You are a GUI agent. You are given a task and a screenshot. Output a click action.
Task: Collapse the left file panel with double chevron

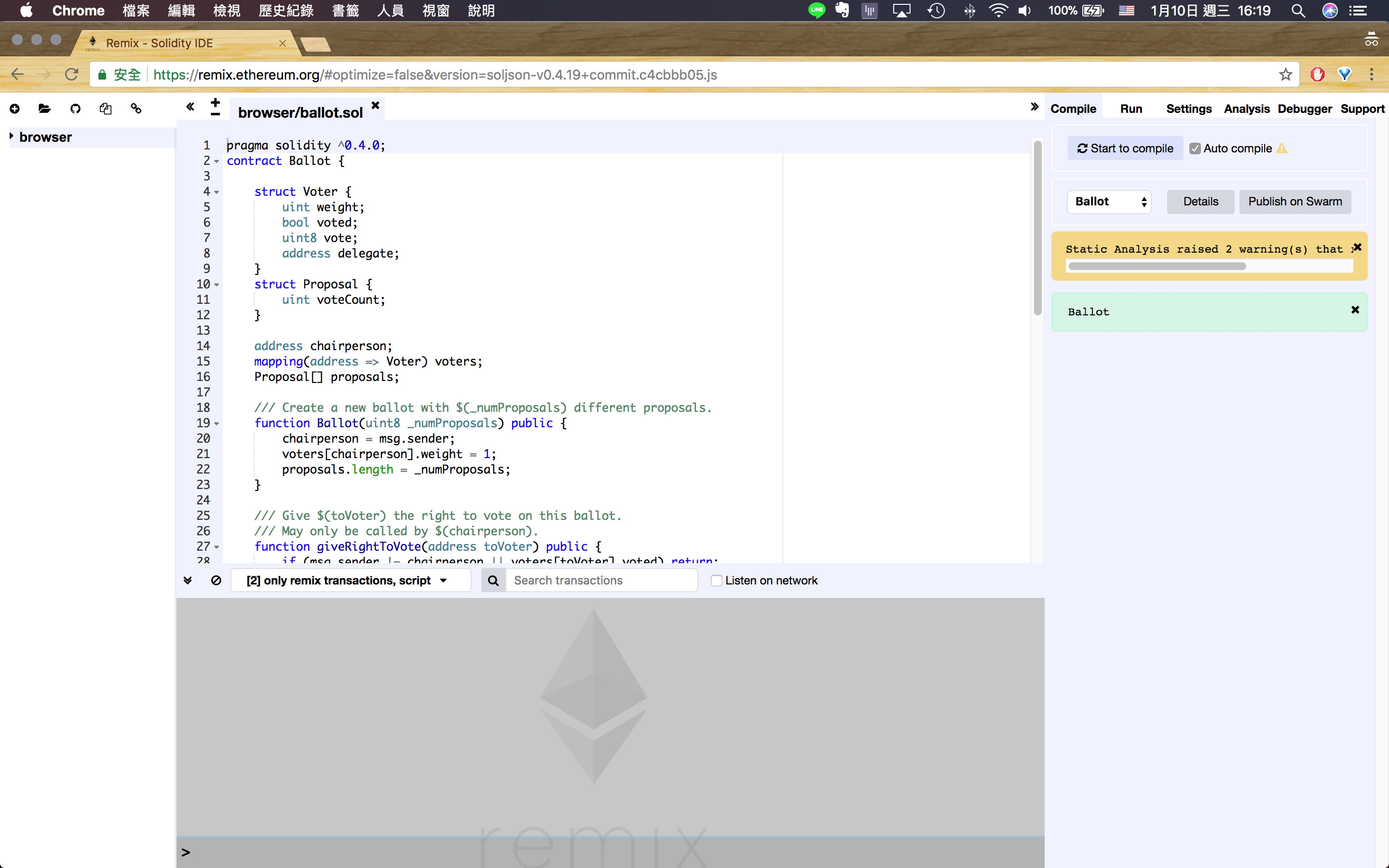coord(190,107)
